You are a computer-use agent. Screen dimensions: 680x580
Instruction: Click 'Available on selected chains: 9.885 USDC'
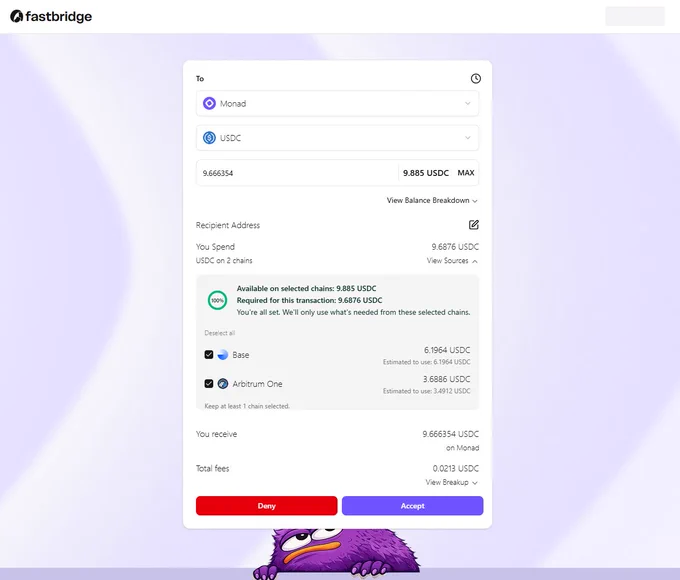306,288
